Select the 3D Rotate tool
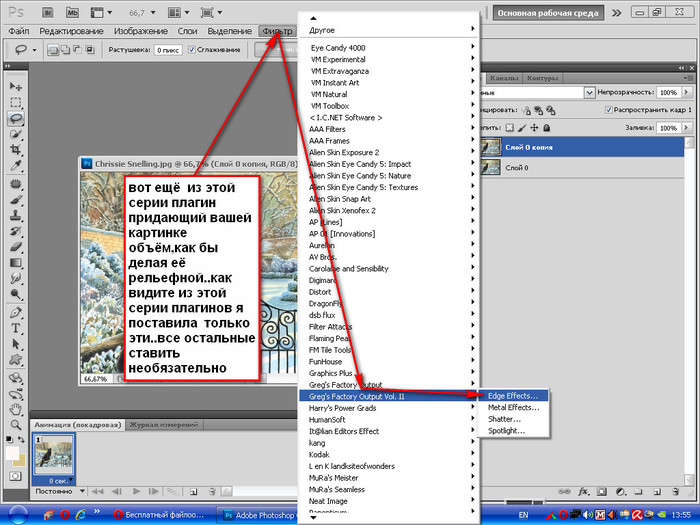Viewport: 700px width, 525px height. tap(16, 378)
